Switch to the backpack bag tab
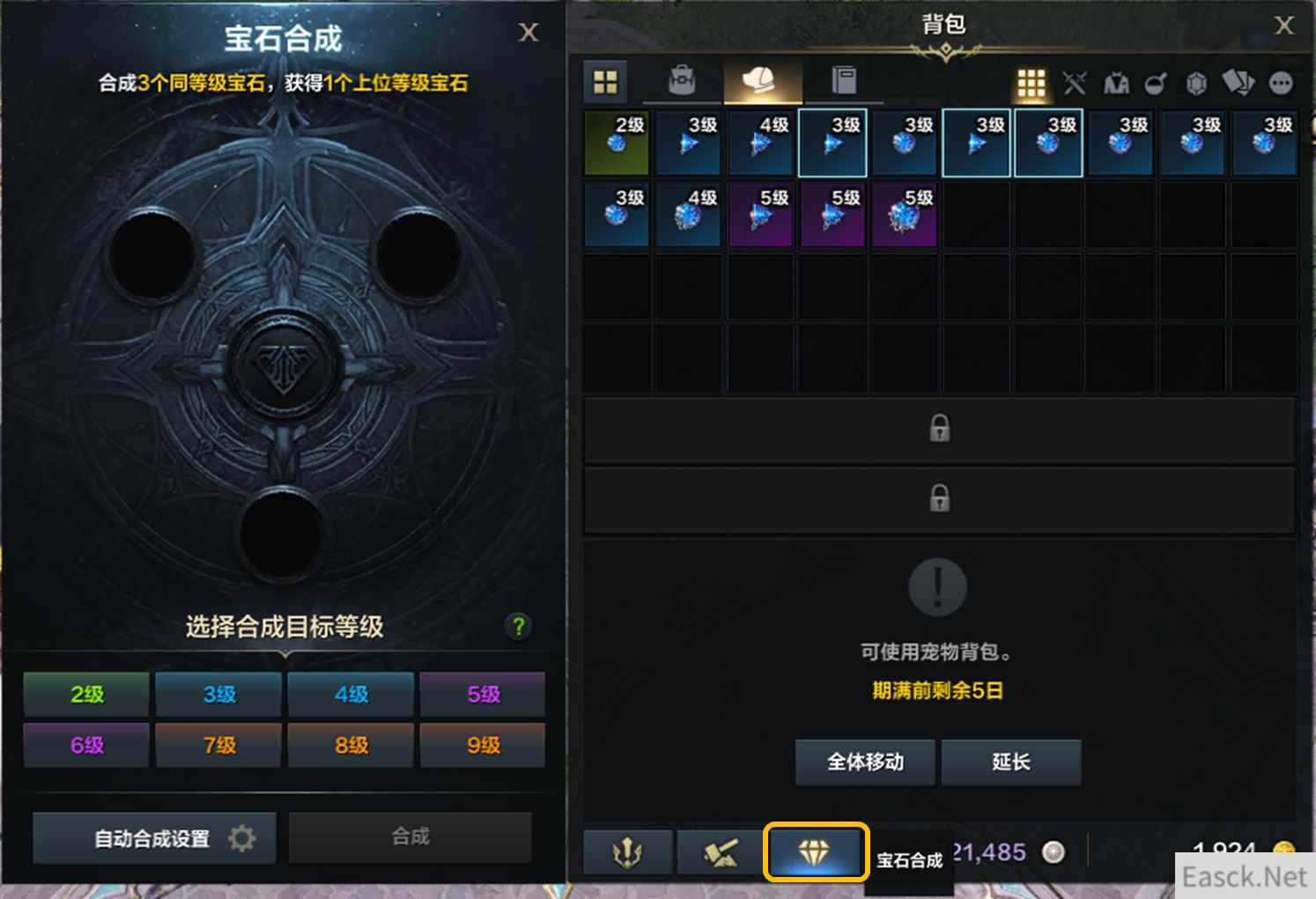 [681, 81]
